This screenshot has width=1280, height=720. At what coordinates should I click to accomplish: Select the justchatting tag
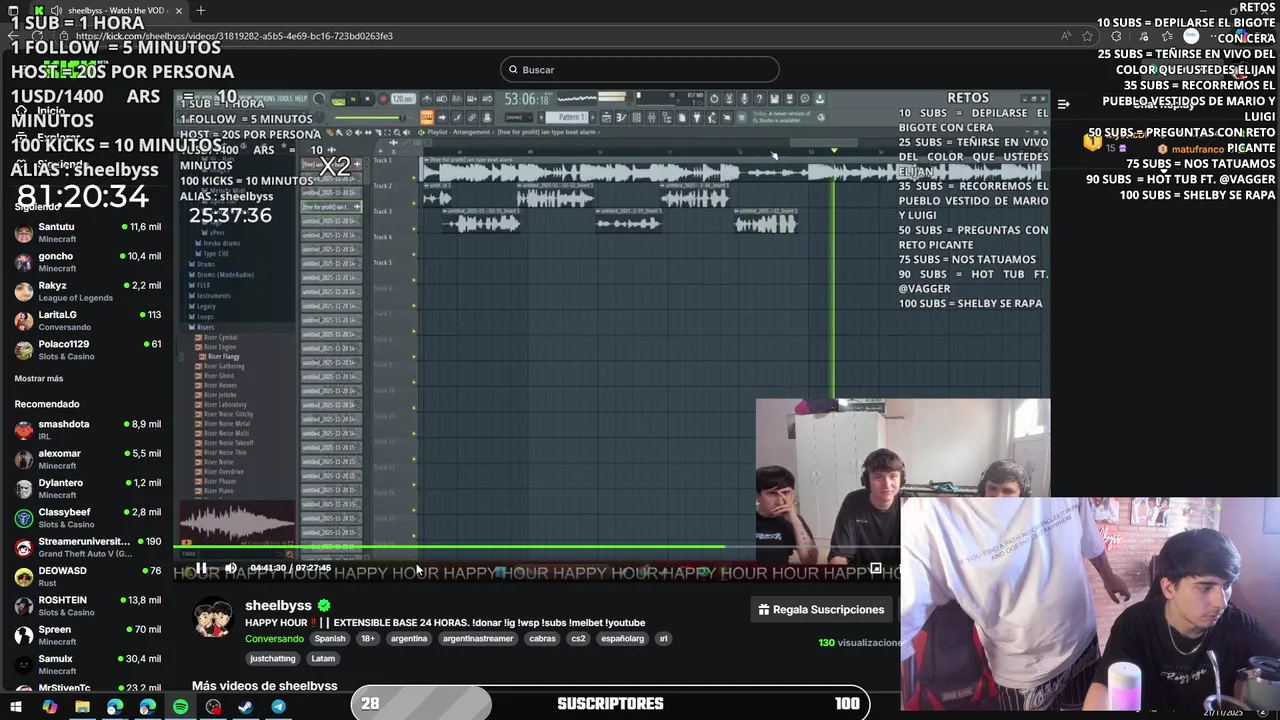(x=273, y=659)
